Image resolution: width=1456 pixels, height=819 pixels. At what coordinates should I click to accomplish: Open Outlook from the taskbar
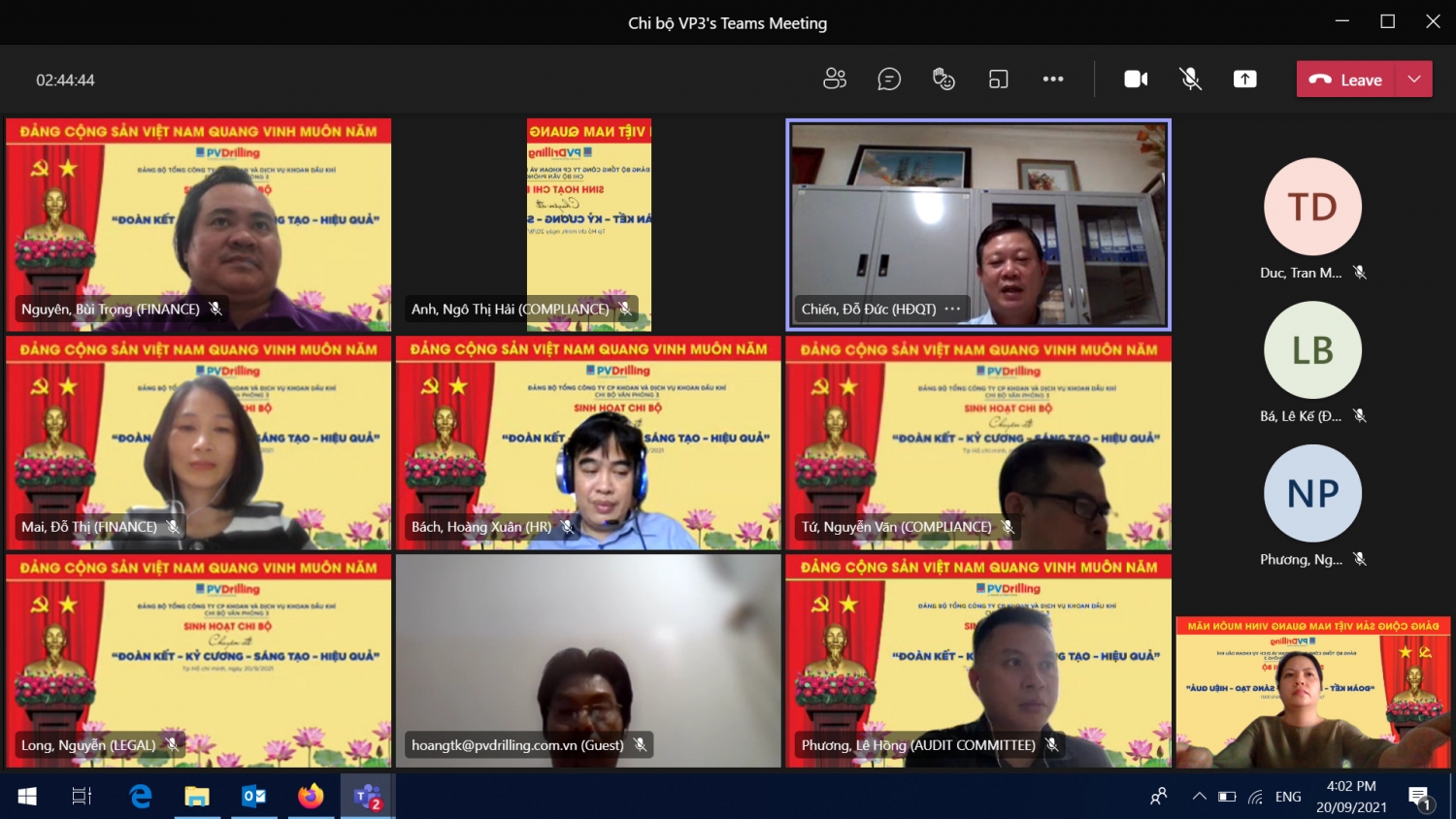253,797
